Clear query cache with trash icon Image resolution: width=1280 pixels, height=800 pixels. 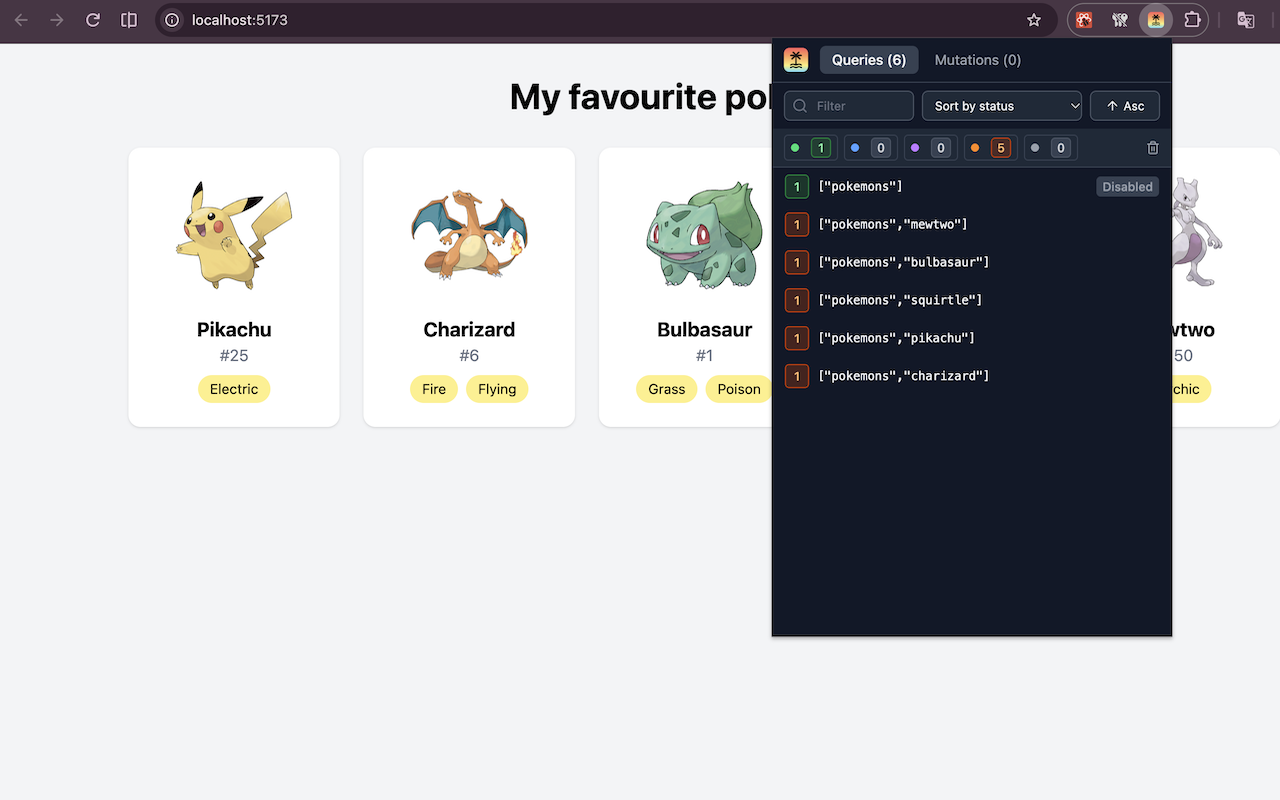click(x=1153, y=148)
